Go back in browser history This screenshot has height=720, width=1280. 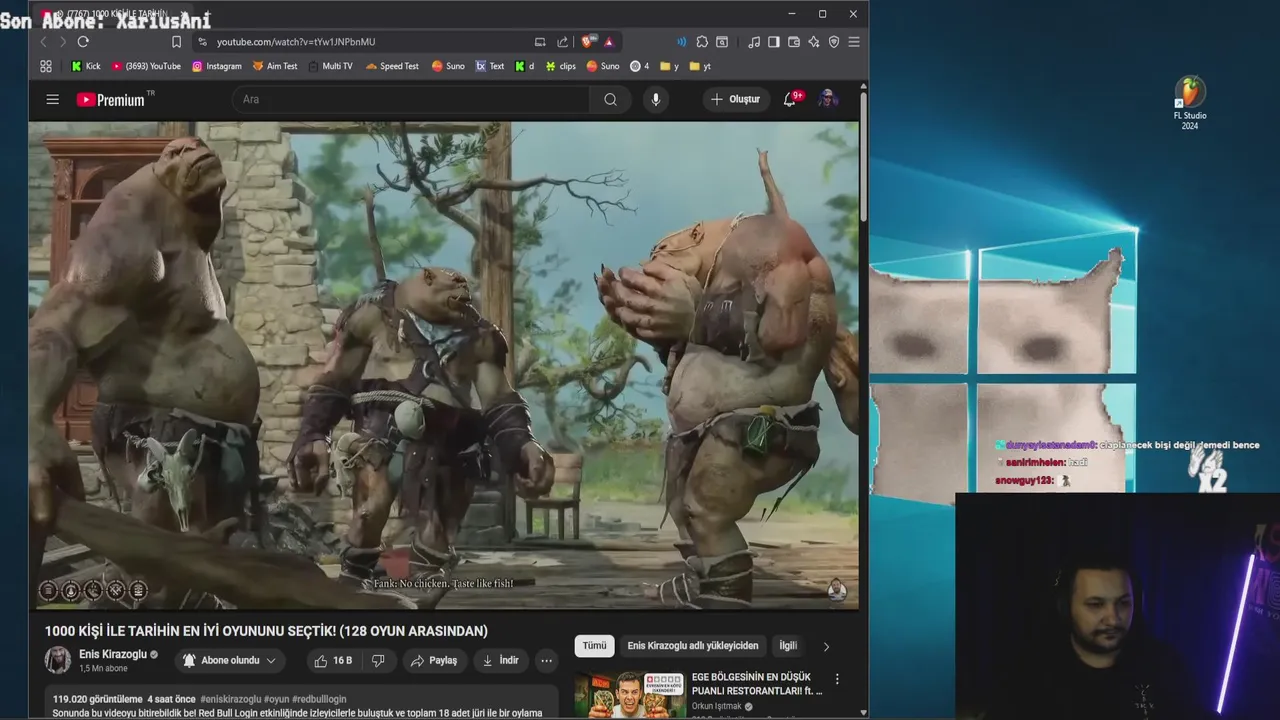(43, 42)
